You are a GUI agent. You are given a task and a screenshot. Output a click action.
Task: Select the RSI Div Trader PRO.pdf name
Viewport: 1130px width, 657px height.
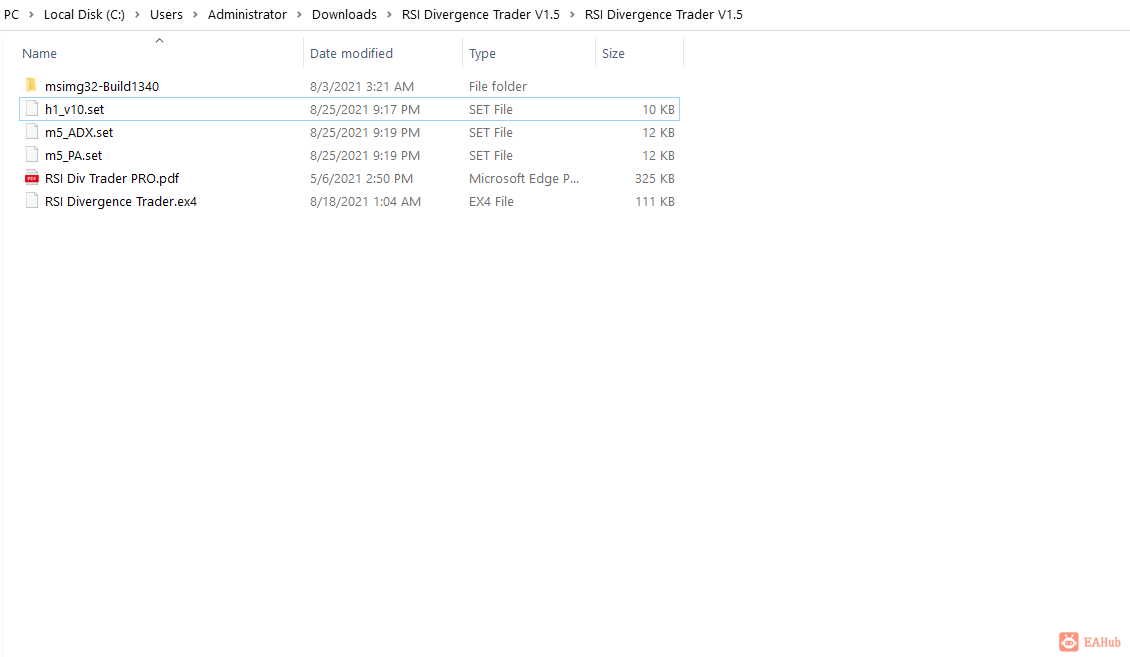(x=112, y=179)
